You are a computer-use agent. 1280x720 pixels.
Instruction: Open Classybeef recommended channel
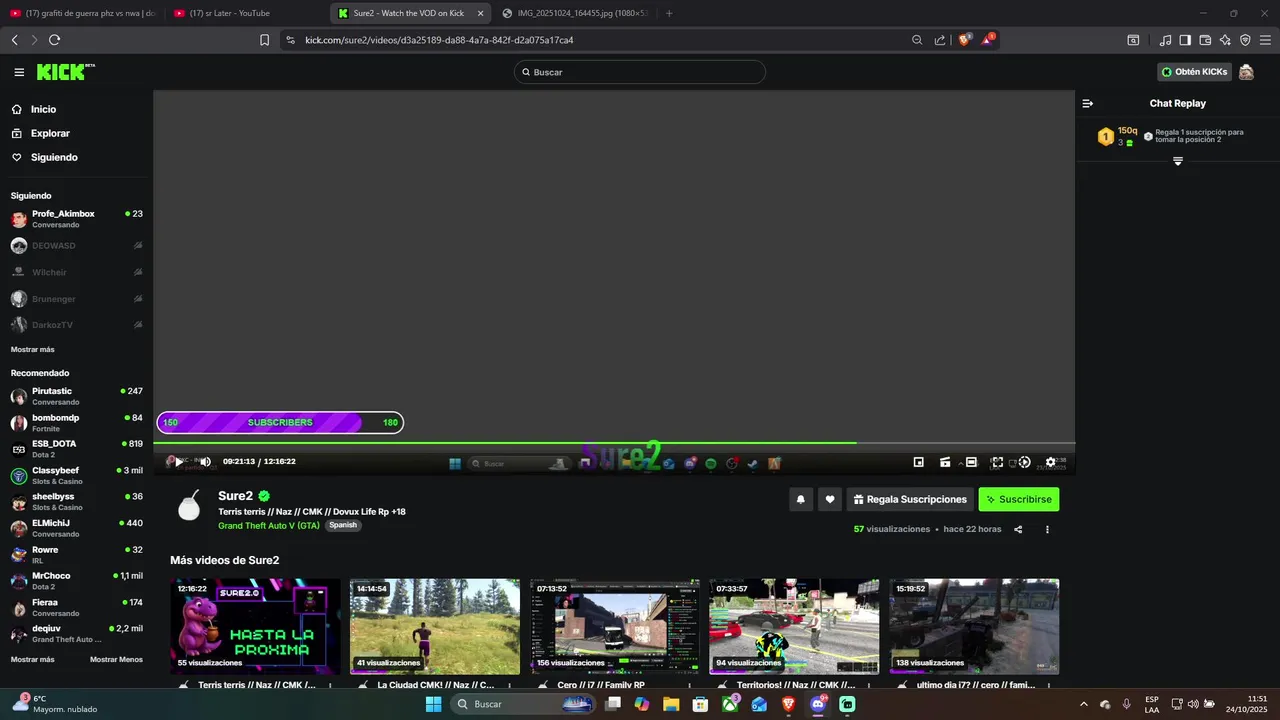[x=77, y=475]
